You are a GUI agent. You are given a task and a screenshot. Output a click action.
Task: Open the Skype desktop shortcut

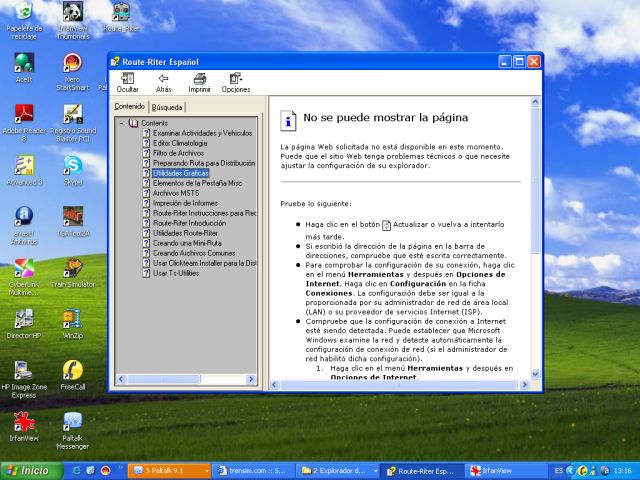73,166
